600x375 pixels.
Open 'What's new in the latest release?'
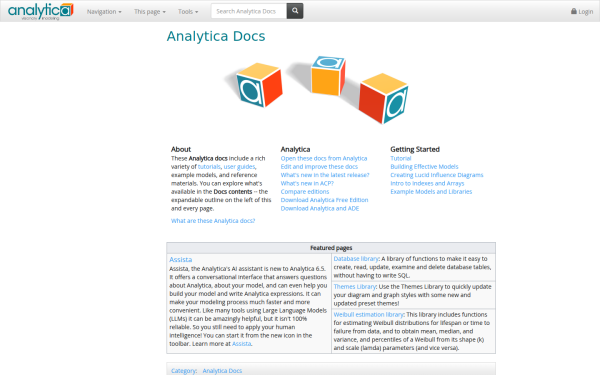325,175
